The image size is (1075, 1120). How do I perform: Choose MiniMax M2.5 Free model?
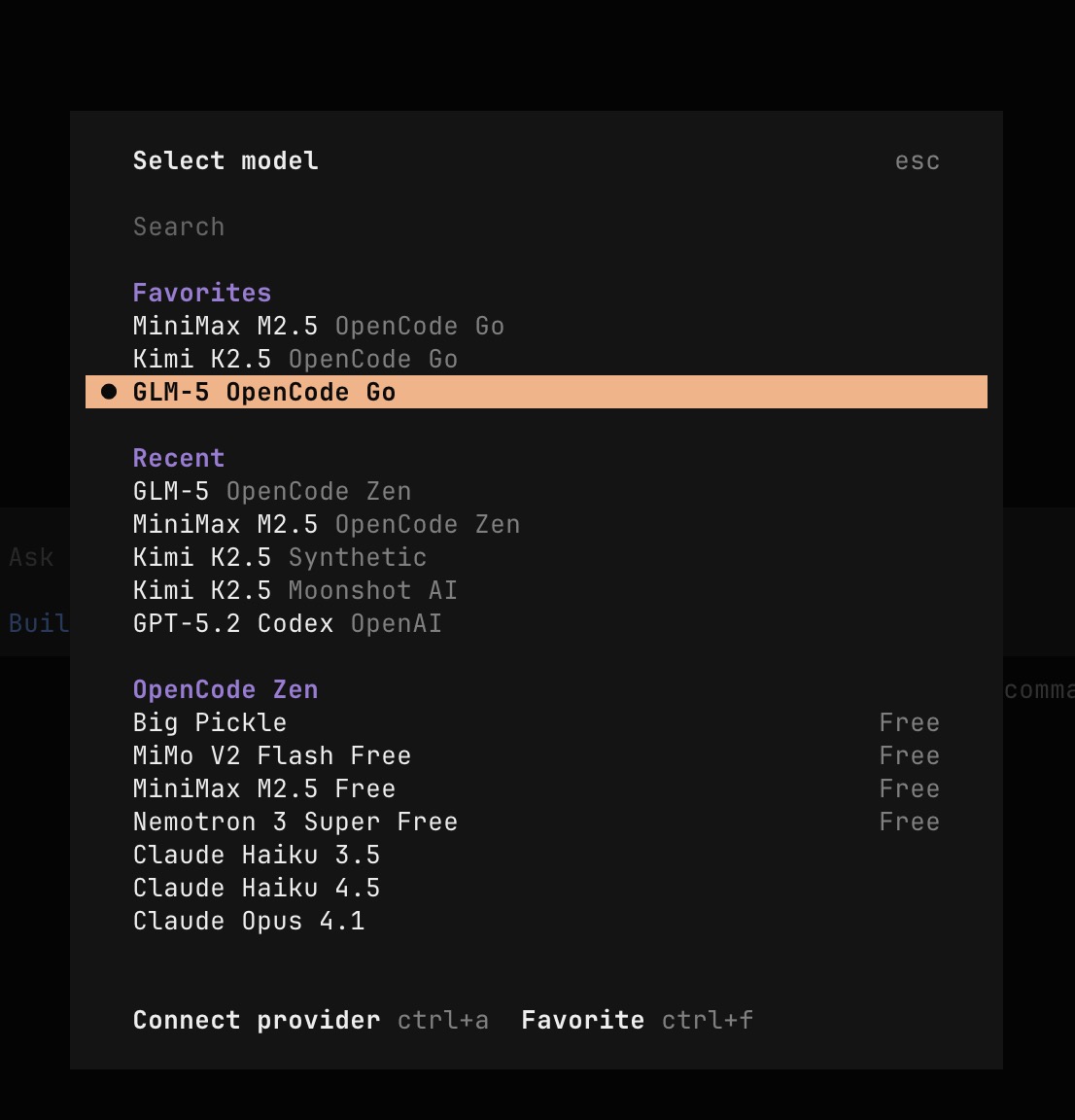tap(263, 788)
